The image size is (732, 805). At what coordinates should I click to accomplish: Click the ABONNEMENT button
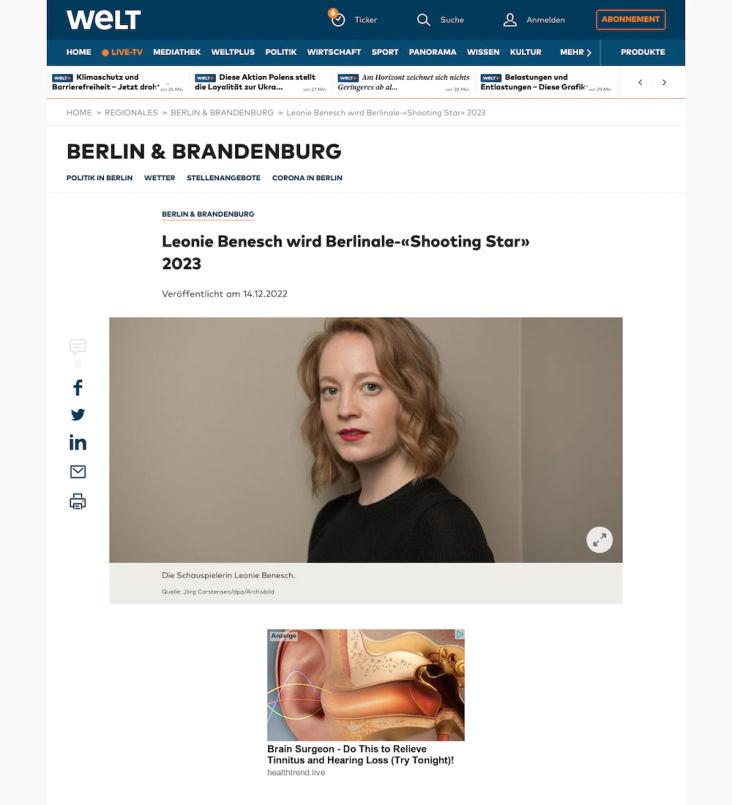[630, 20]
